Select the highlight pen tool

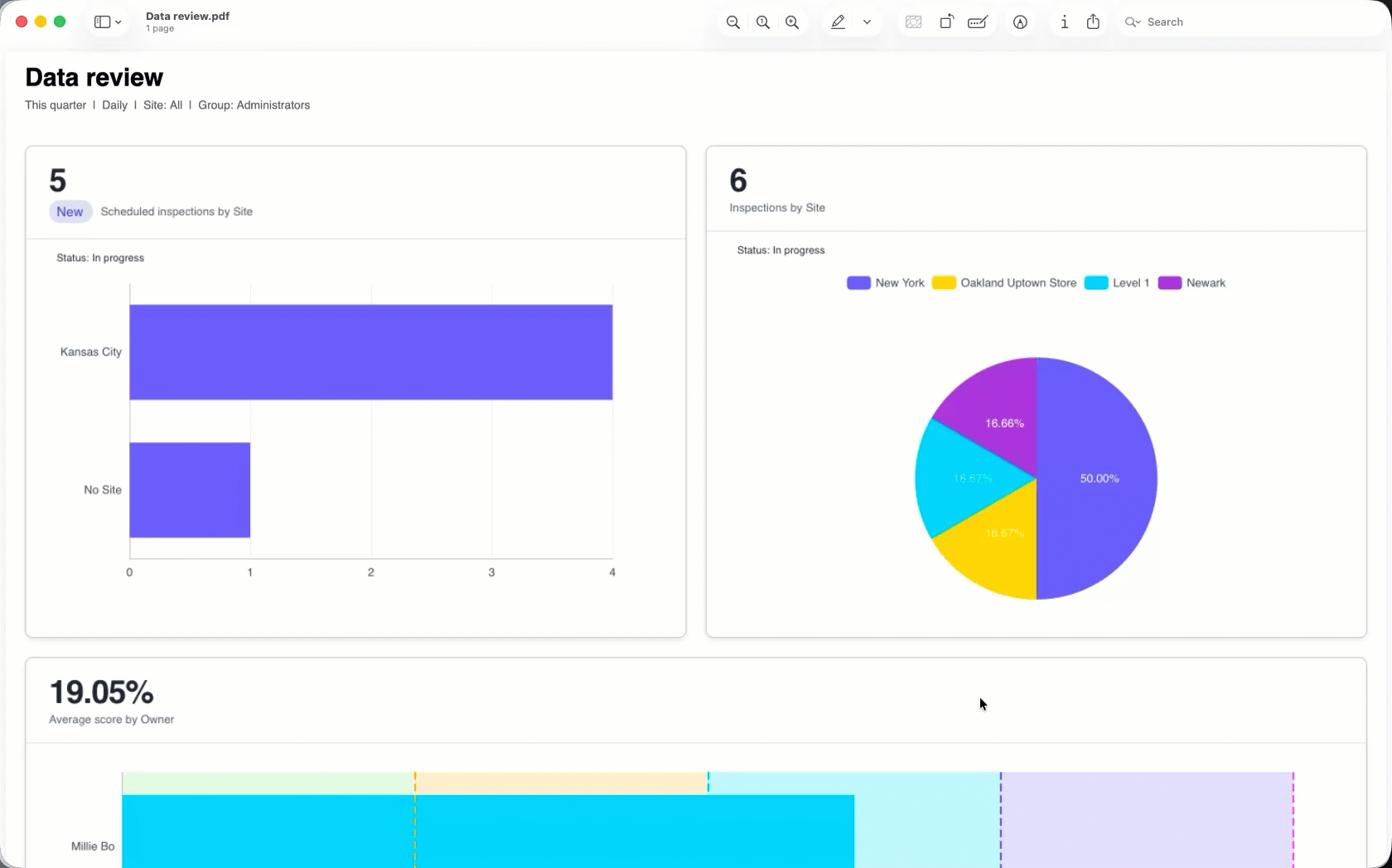[839, 22]
